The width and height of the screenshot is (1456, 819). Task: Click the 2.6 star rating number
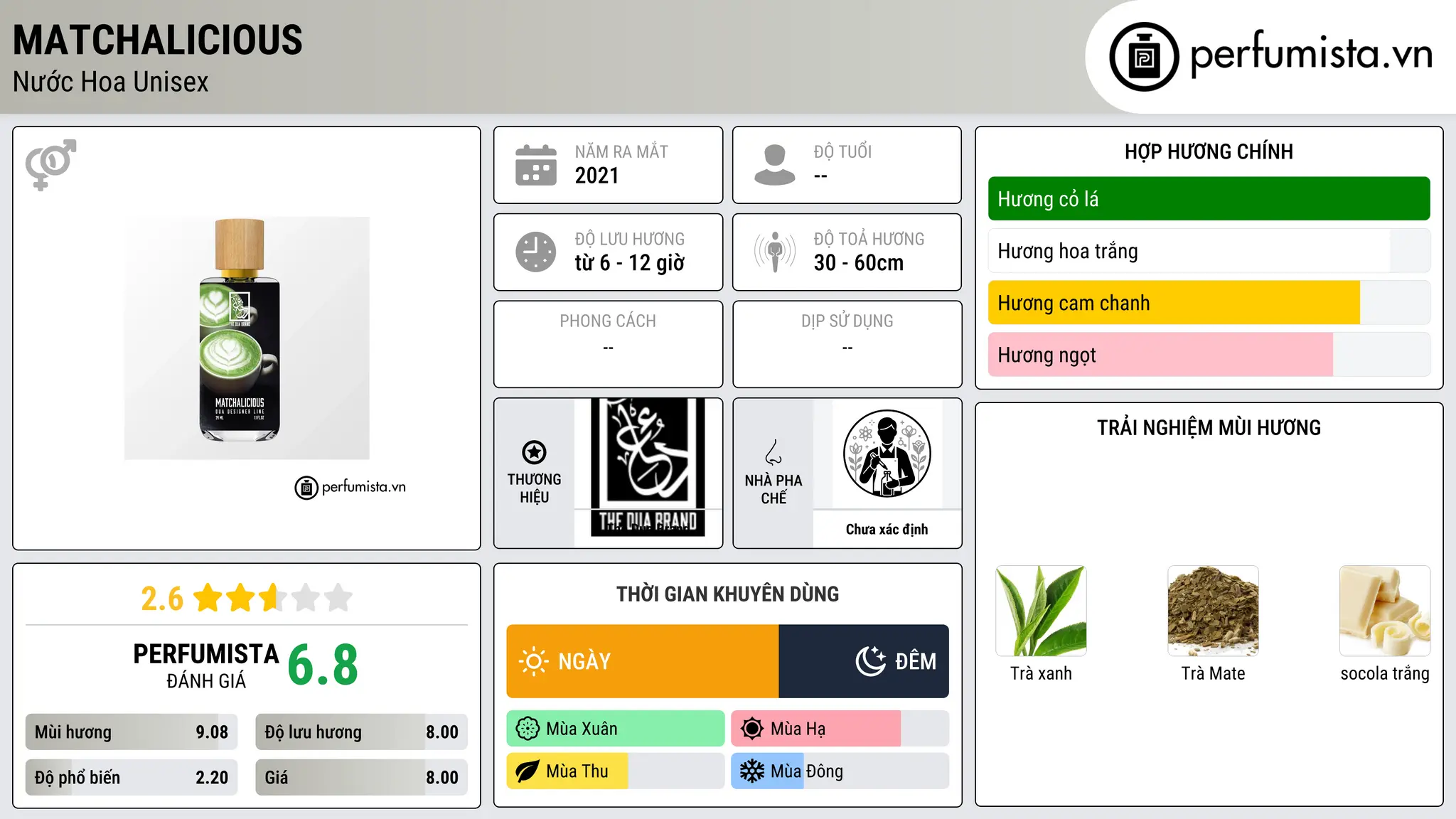(x=162, y=599)
